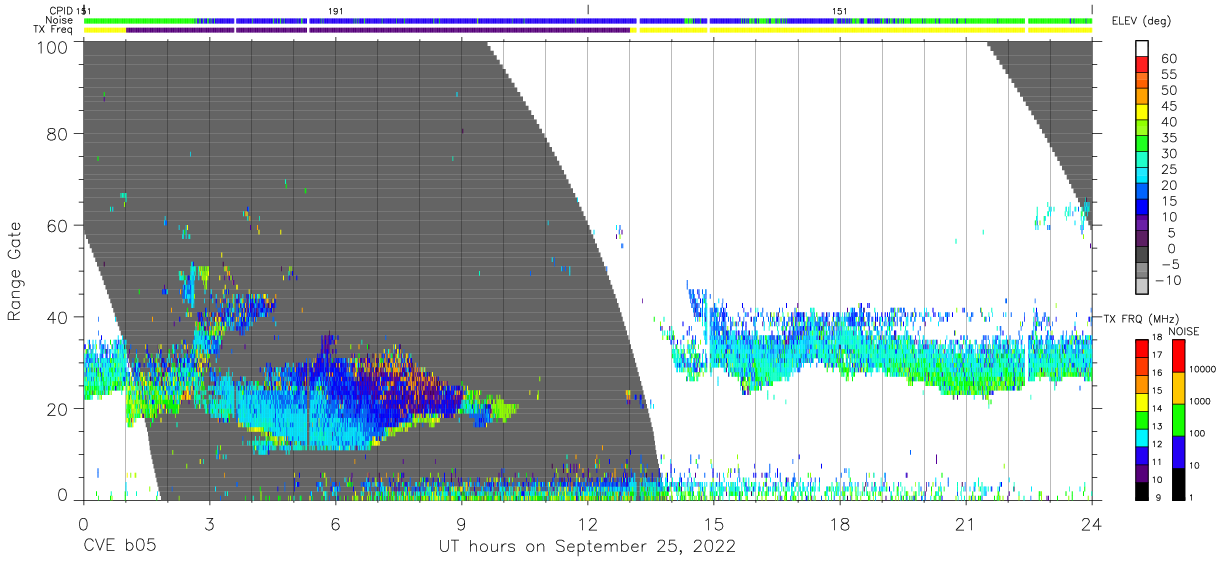1228x567 pixels.
Task: Click the 'Noise' row label at top left
Action: pos(59,20)
